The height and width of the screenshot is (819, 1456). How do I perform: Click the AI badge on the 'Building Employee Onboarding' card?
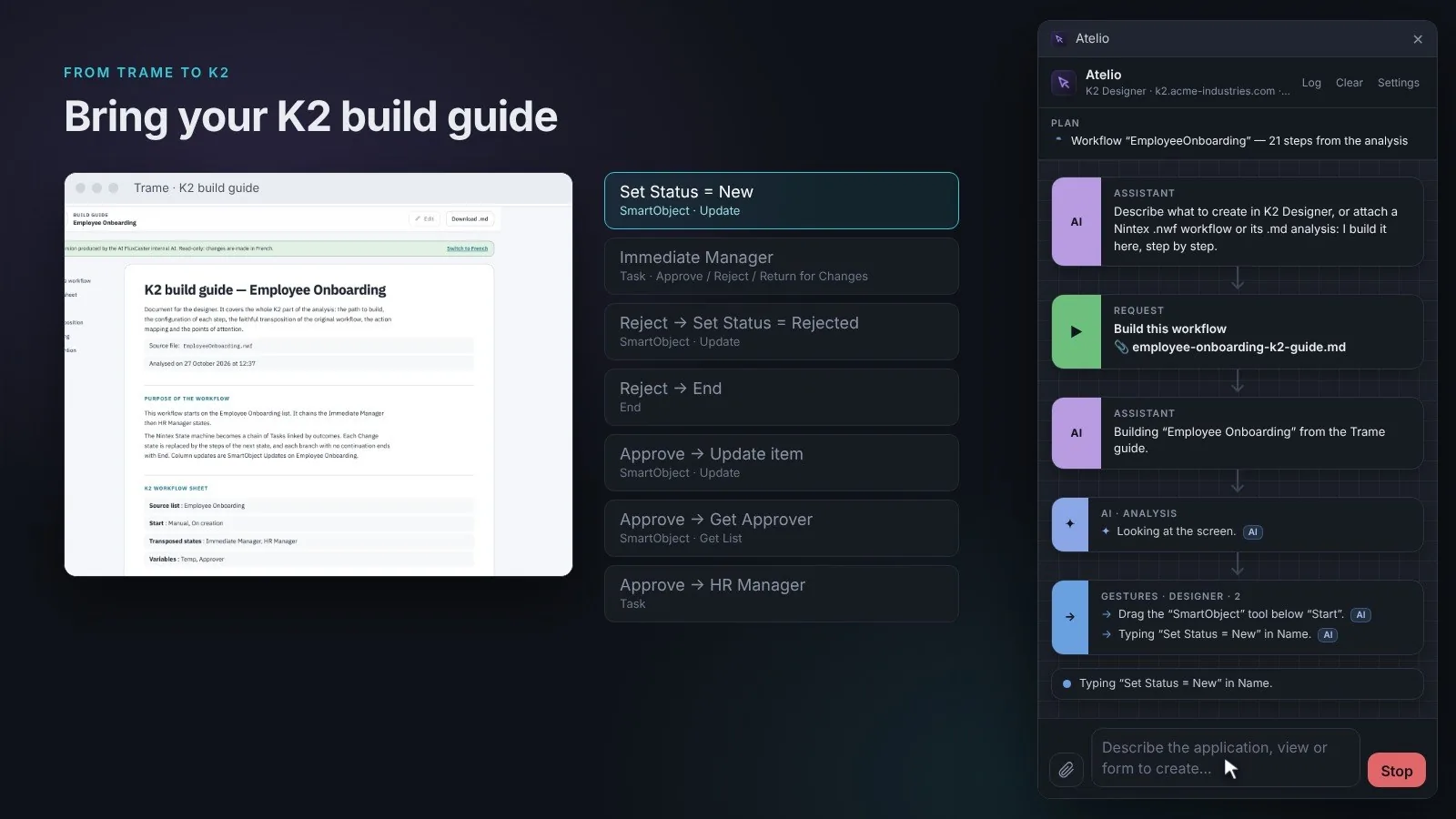[x=1077, y=433]
